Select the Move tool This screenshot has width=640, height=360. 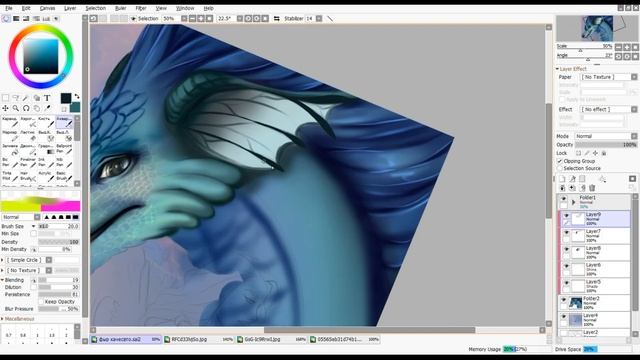pyautogui.click(x=5, y=108)
